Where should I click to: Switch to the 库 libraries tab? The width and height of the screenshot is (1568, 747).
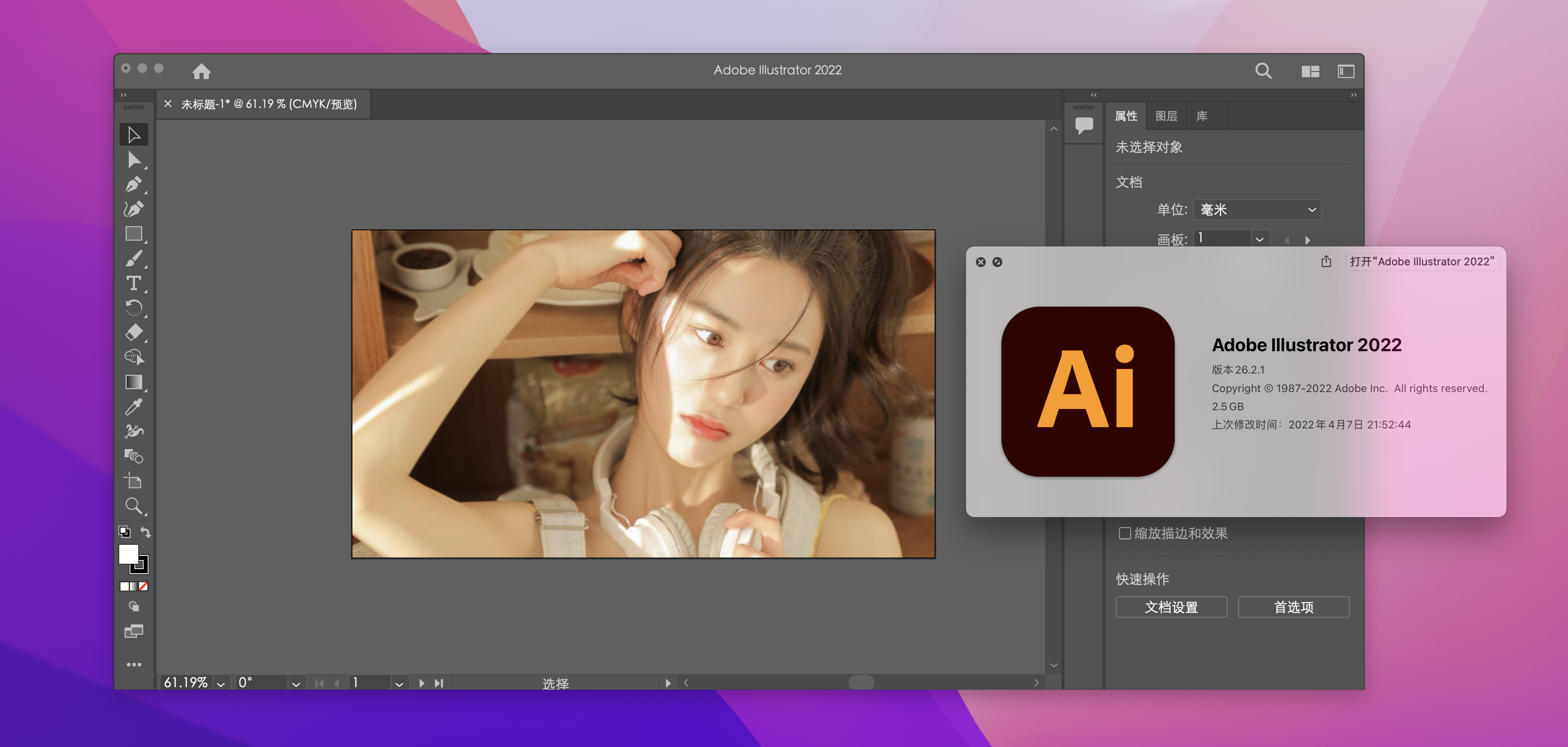pos(1202,116)
